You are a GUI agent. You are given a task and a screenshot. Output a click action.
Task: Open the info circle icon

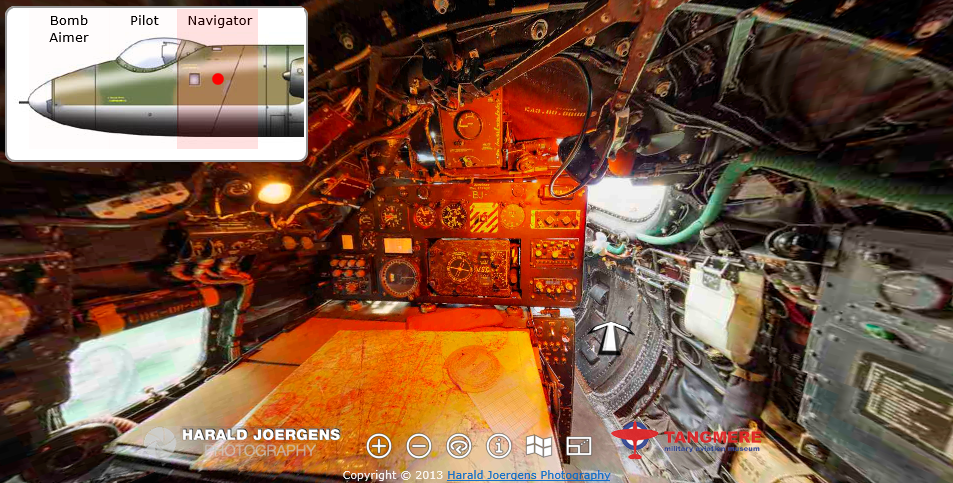pos(499,446)
